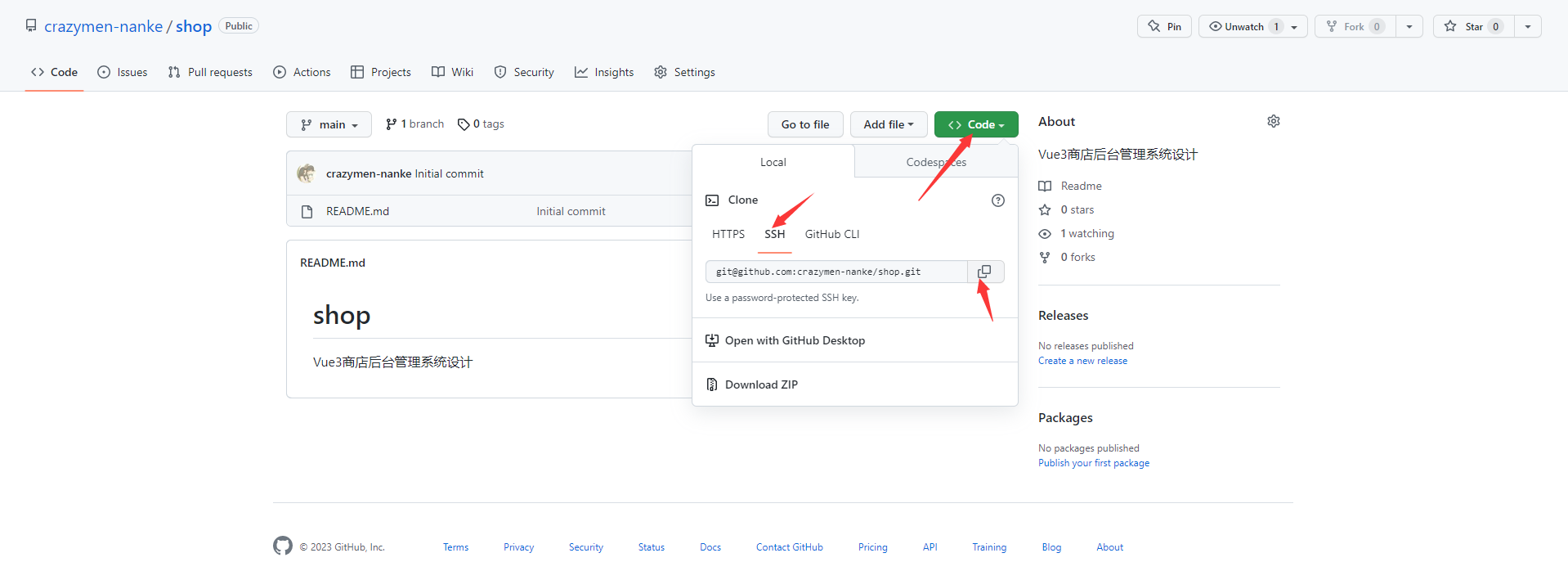The height and width of the screenshot is (562, 1568).
Task: Click the About section settings gear
Action: click(x=1274, y=121)
